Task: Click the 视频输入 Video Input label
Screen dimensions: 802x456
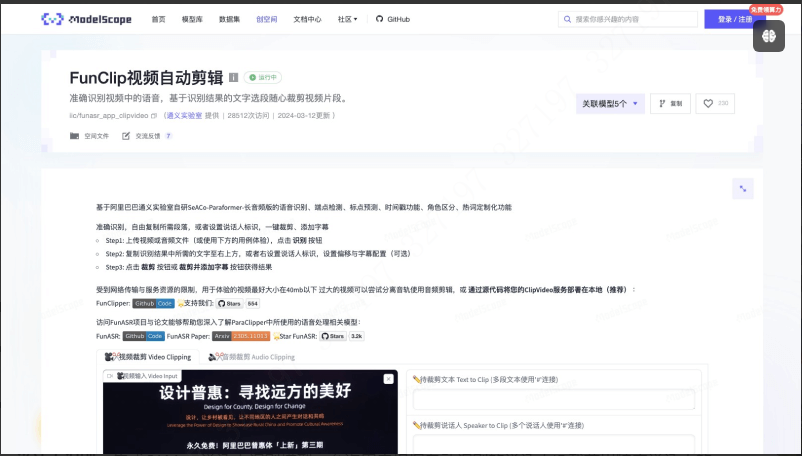Action: coord(142,376)
